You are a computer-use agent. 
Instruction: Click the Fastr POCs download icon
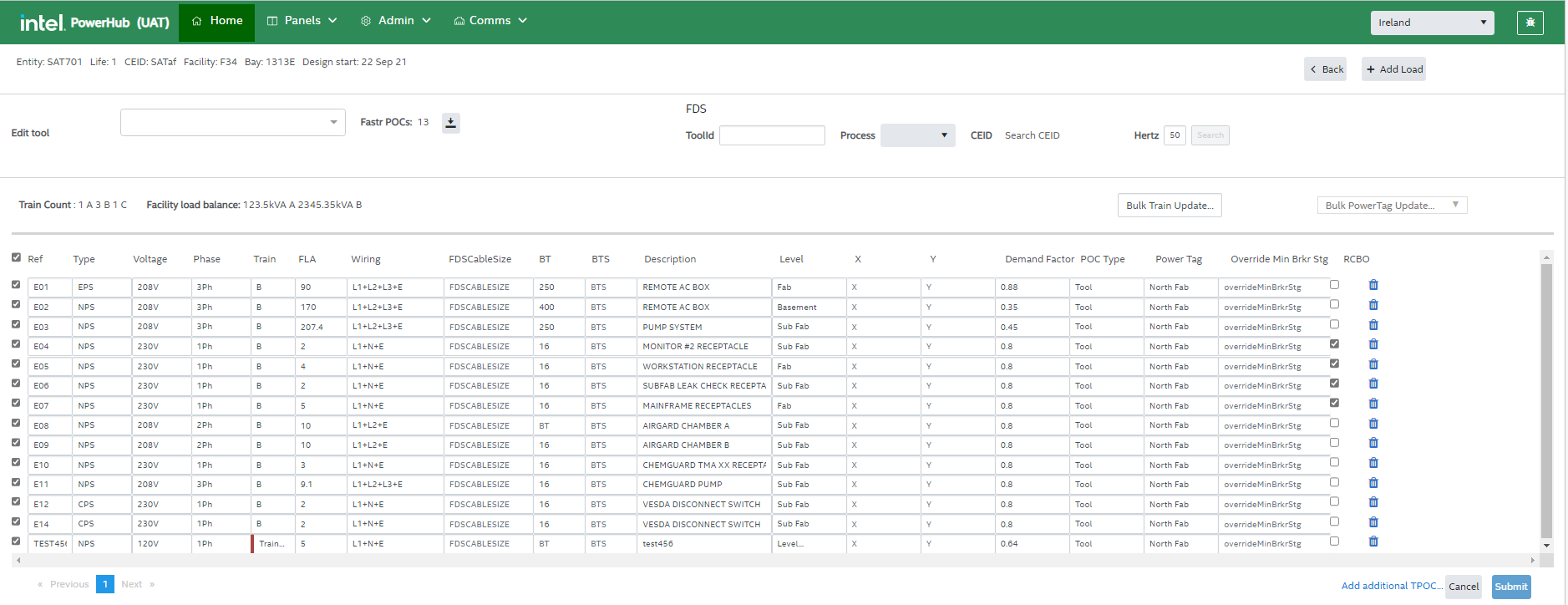450,123
